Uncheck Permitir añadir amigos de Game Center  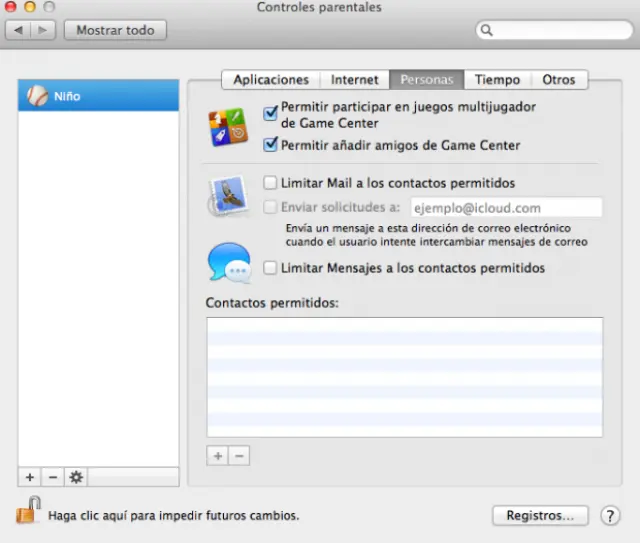pos(270,145)
